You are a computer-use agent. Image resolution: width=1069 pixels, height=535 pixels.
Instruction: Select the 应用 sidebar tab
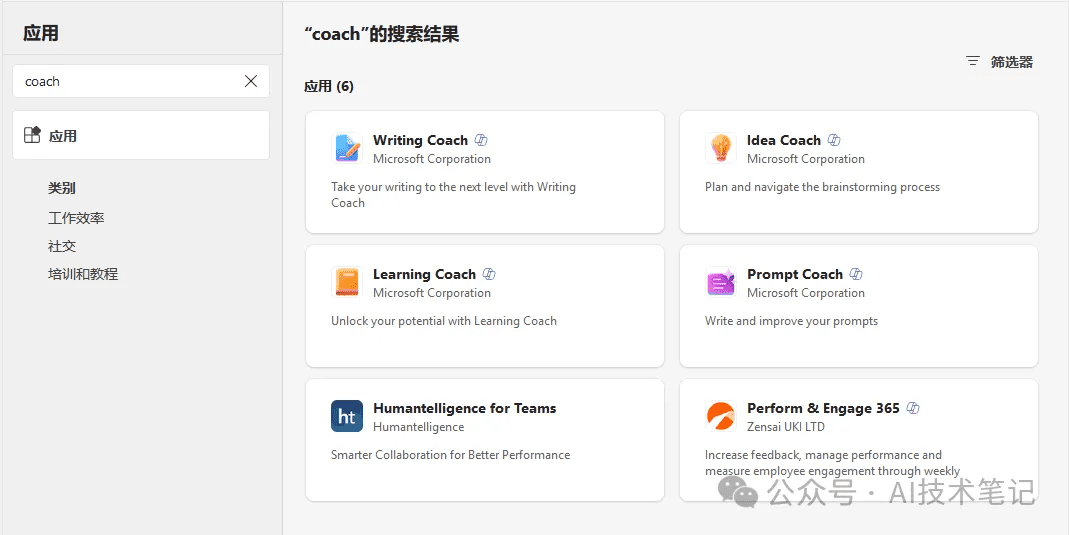click(141, 136)
